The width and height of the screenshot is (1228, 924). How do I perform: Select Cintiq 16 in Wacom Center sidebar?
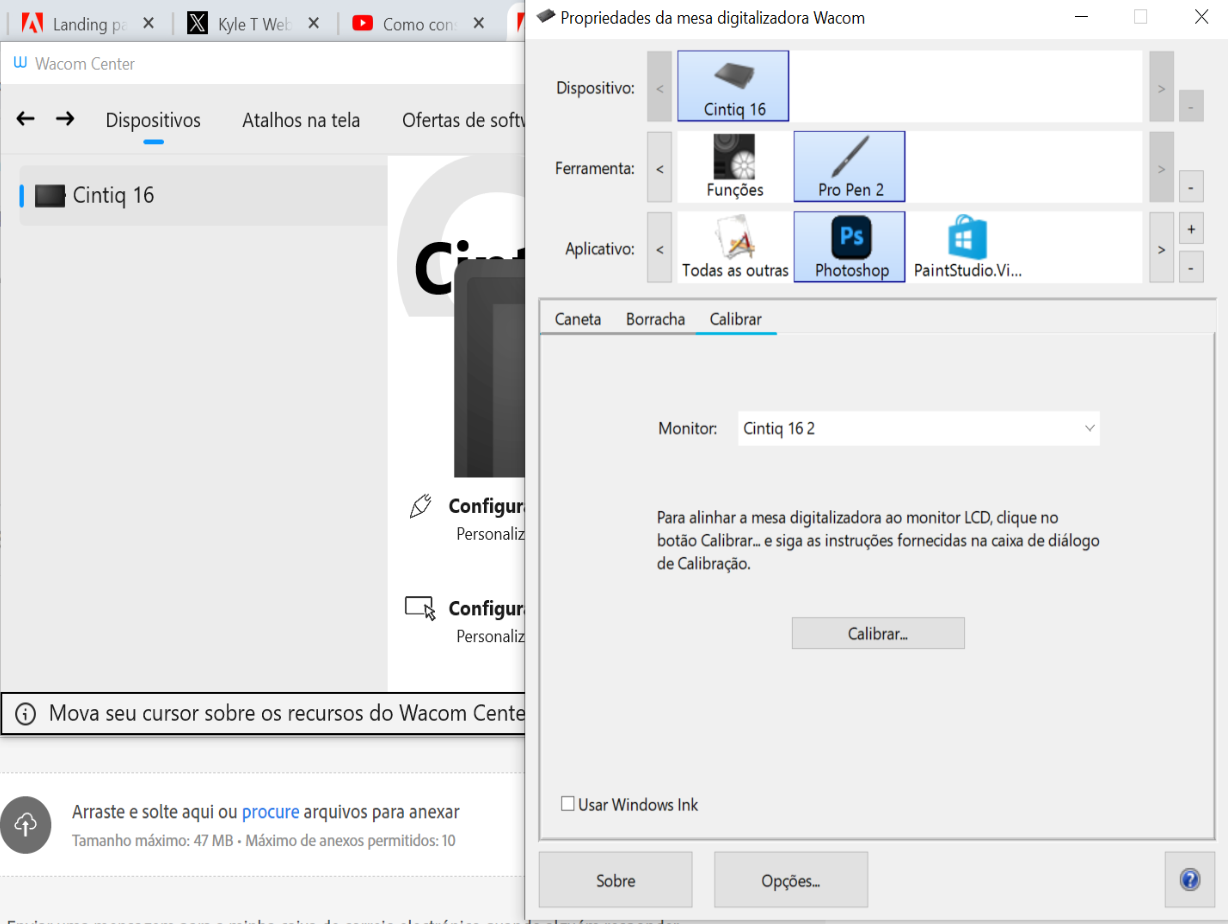coord(203,195)
